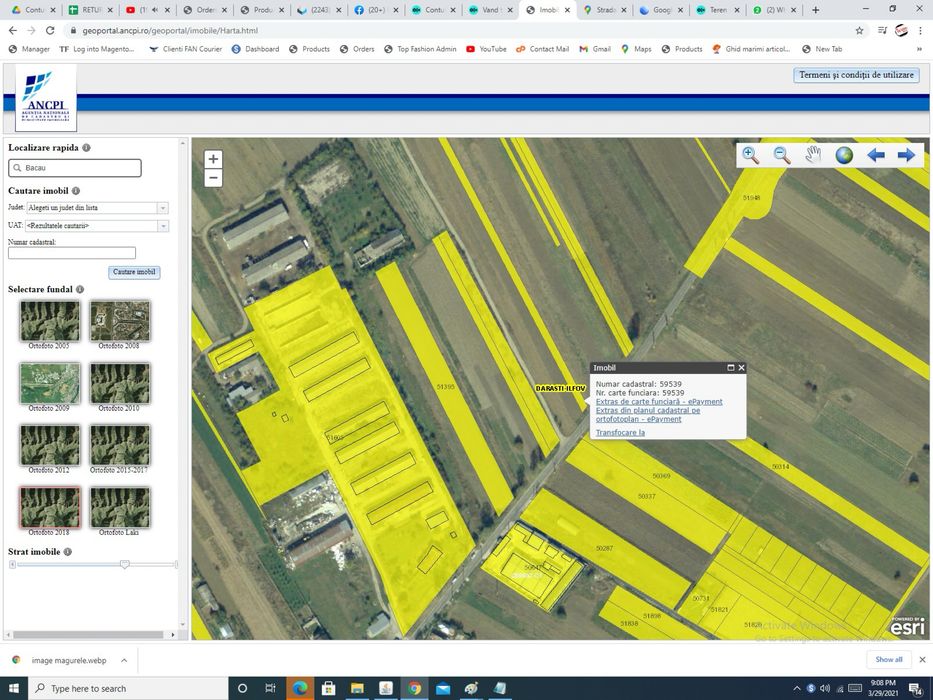The height and width of the screenshot is (700, 933).
Task: Maximize the Imobil popup window
Action: [730, 368]
